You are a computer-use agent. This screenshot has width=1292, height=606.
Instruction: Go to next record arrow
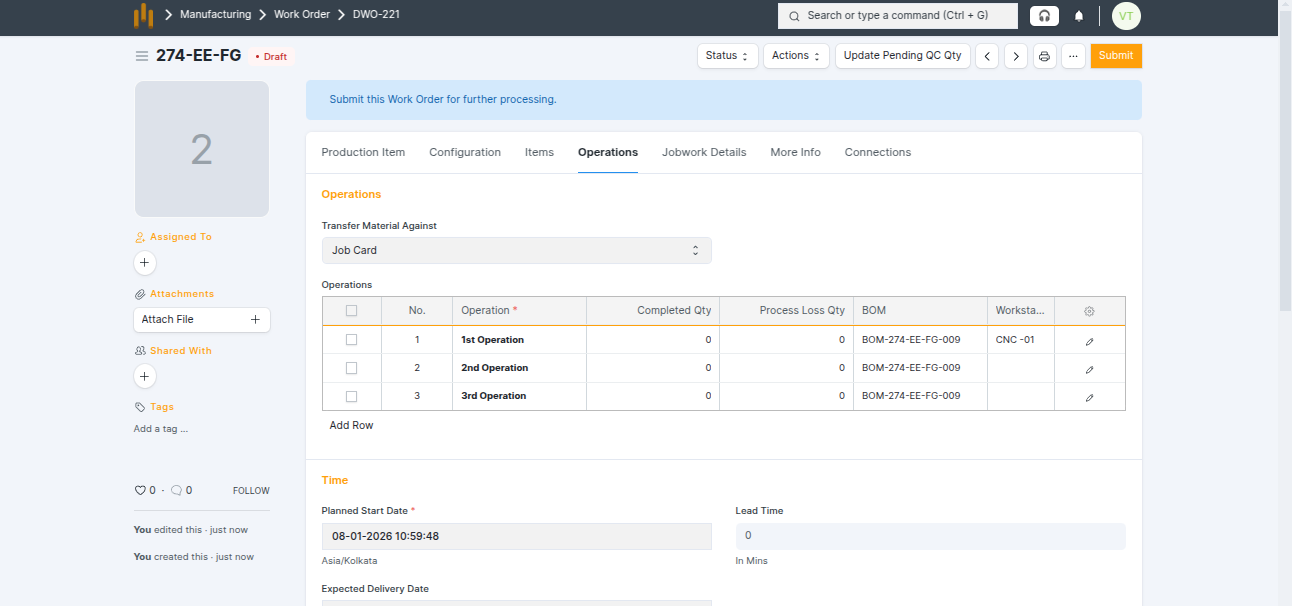1016,56
